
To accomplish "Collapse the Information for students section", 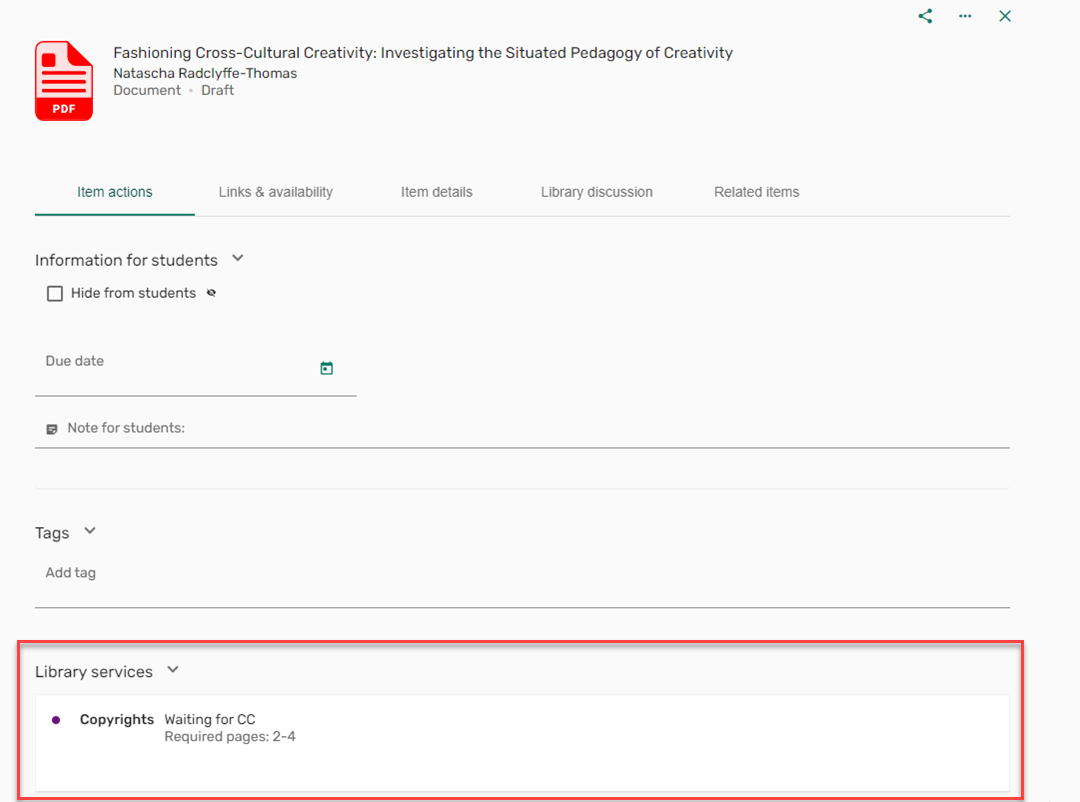I will 238,258.
